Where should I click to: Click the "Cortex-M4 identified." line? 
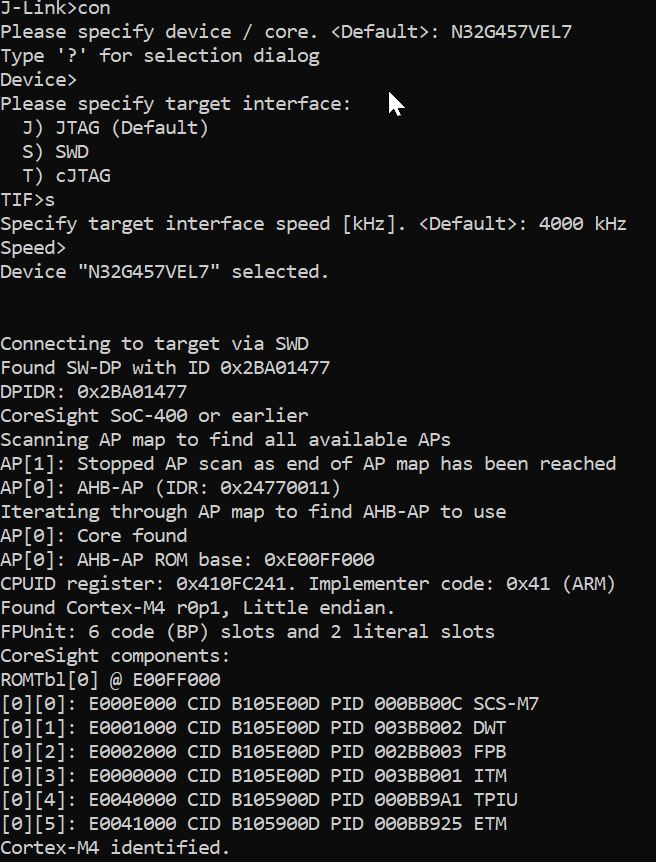115,848
